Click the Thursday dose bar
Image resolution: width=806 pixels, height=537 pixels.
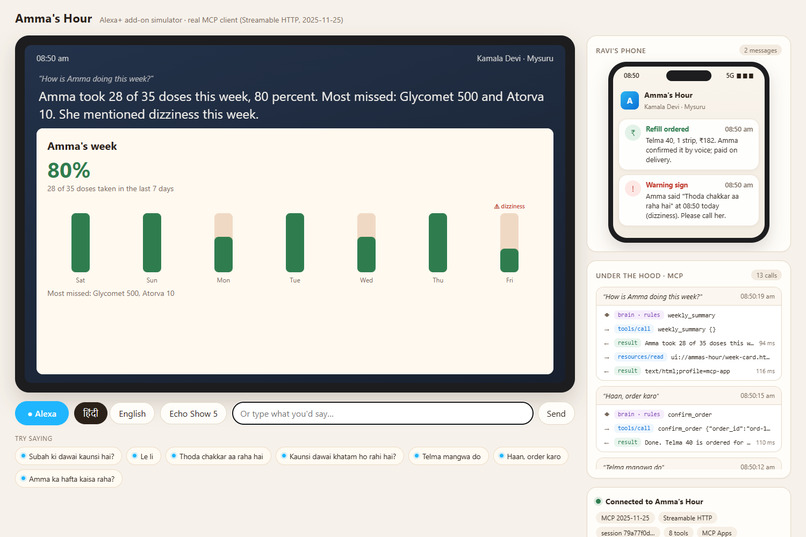pos(437,243)
